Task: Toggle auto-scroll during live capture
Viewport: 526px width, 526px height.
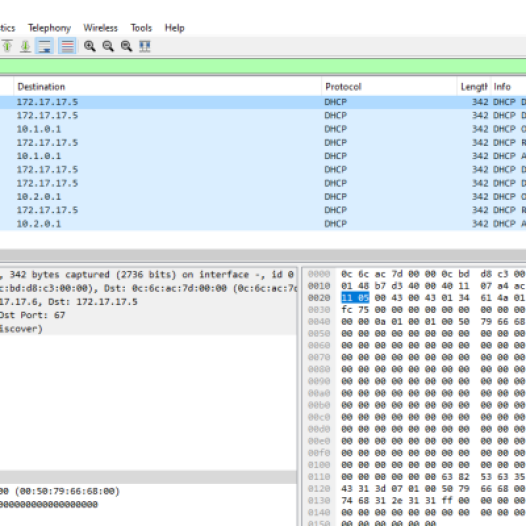Action: click(x=44, y=46)
